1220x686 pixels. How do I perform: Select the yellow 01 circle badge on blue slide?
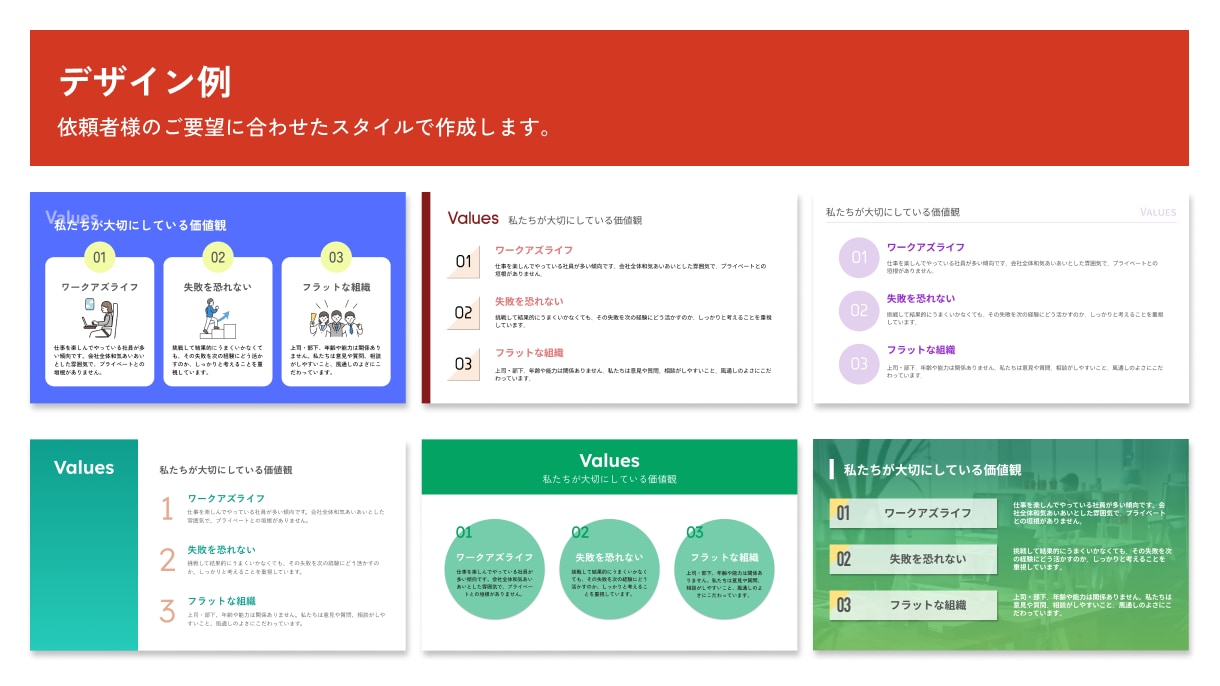(x=100, y=258)
